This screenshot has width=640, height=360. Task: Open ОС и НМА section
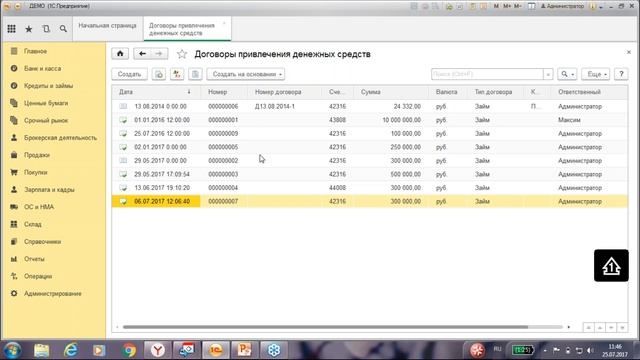[39, 207]
